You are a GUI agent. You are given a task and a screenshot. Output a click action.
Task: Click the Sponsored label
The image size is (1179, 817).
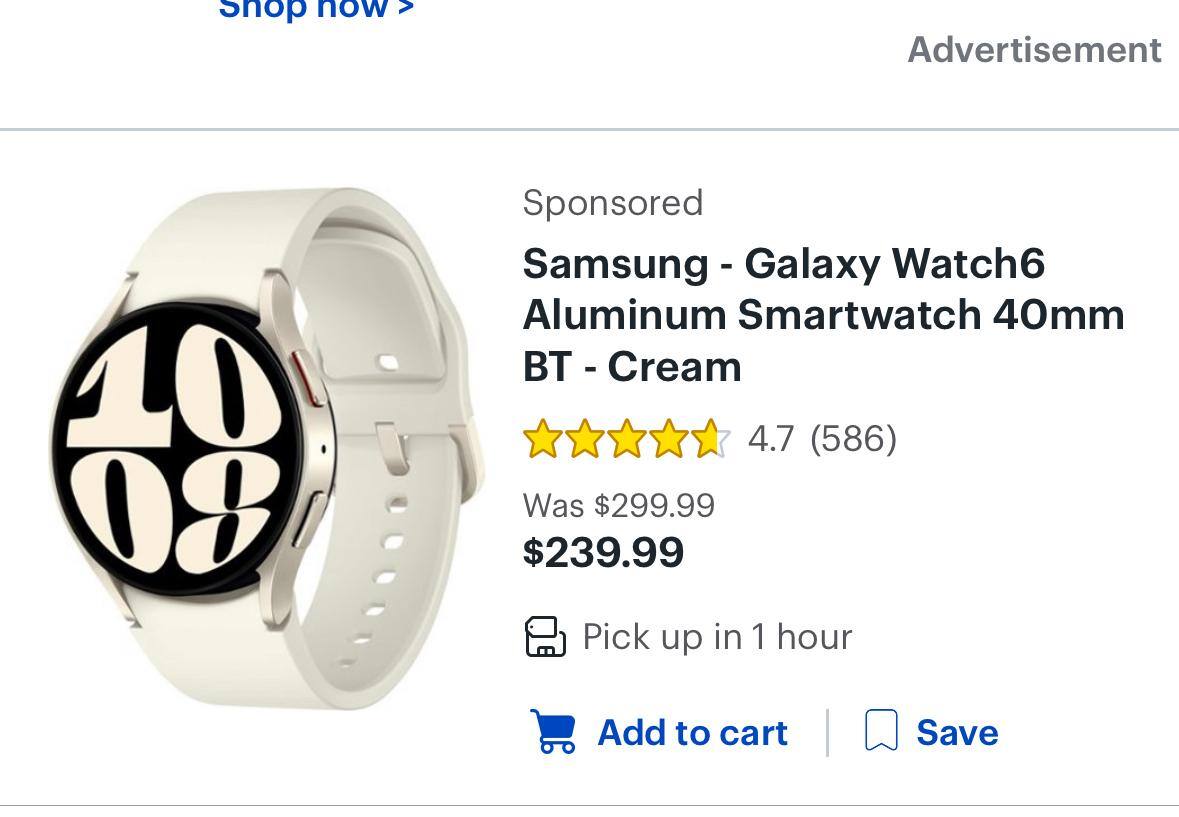click(612, 203)
